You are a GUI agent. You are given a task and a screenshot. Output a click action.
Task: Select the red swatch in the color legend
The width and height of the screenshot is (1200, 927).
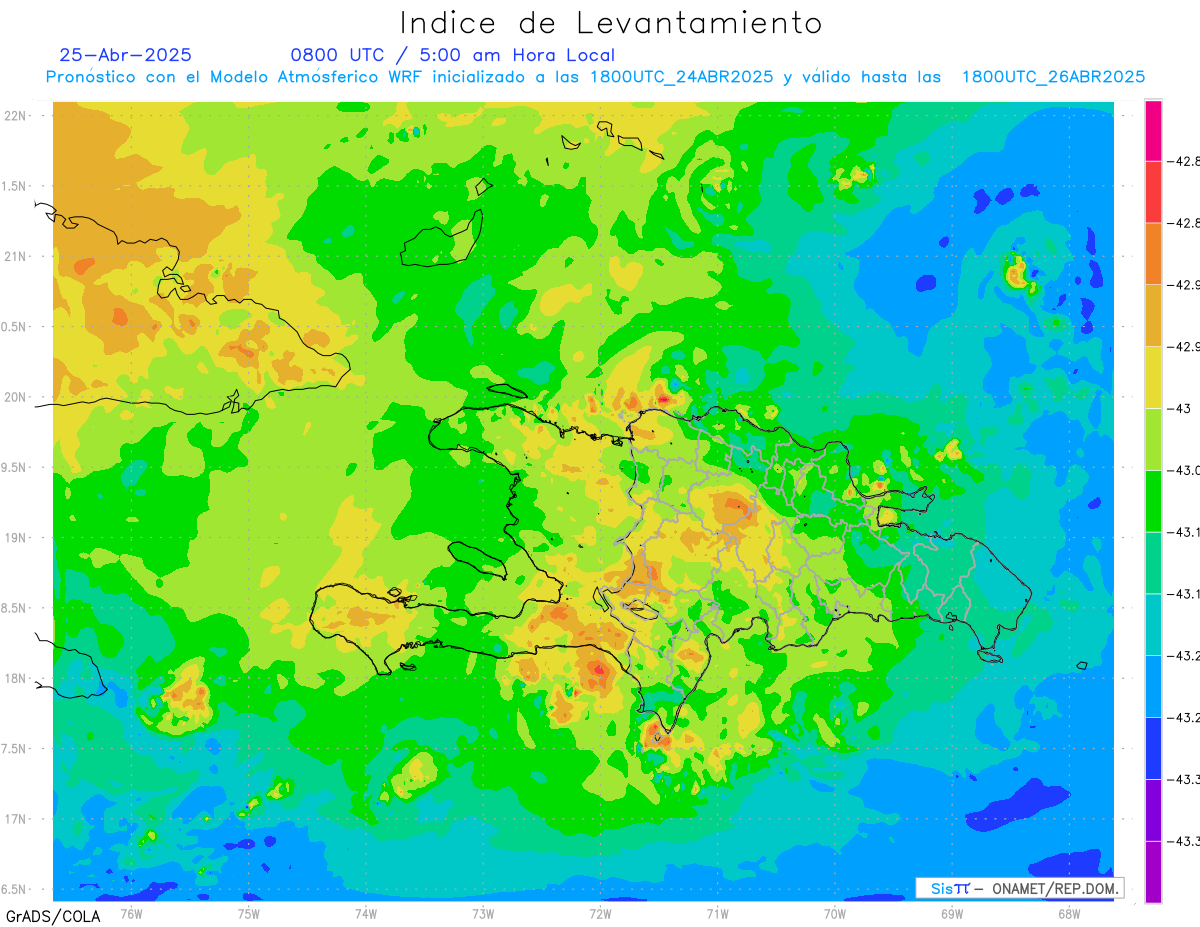pos(1153,192)
